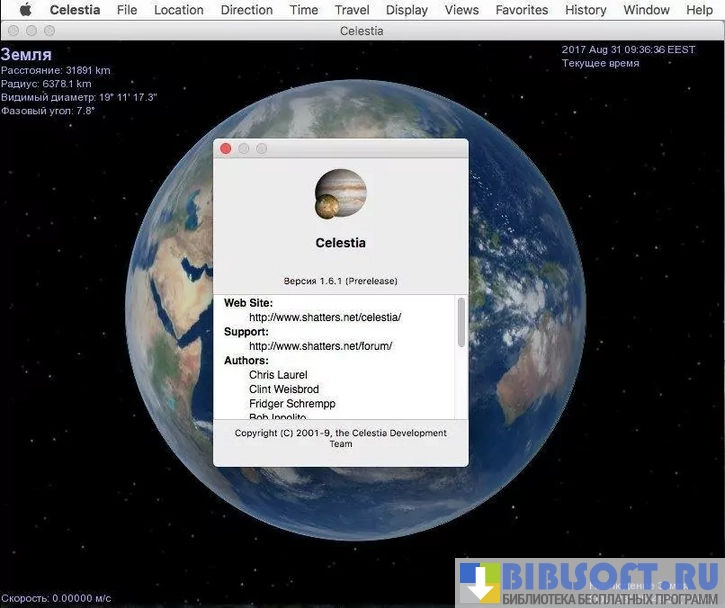
Task: Close the About Celestia dialog
Action: click(x=225, y=148)
